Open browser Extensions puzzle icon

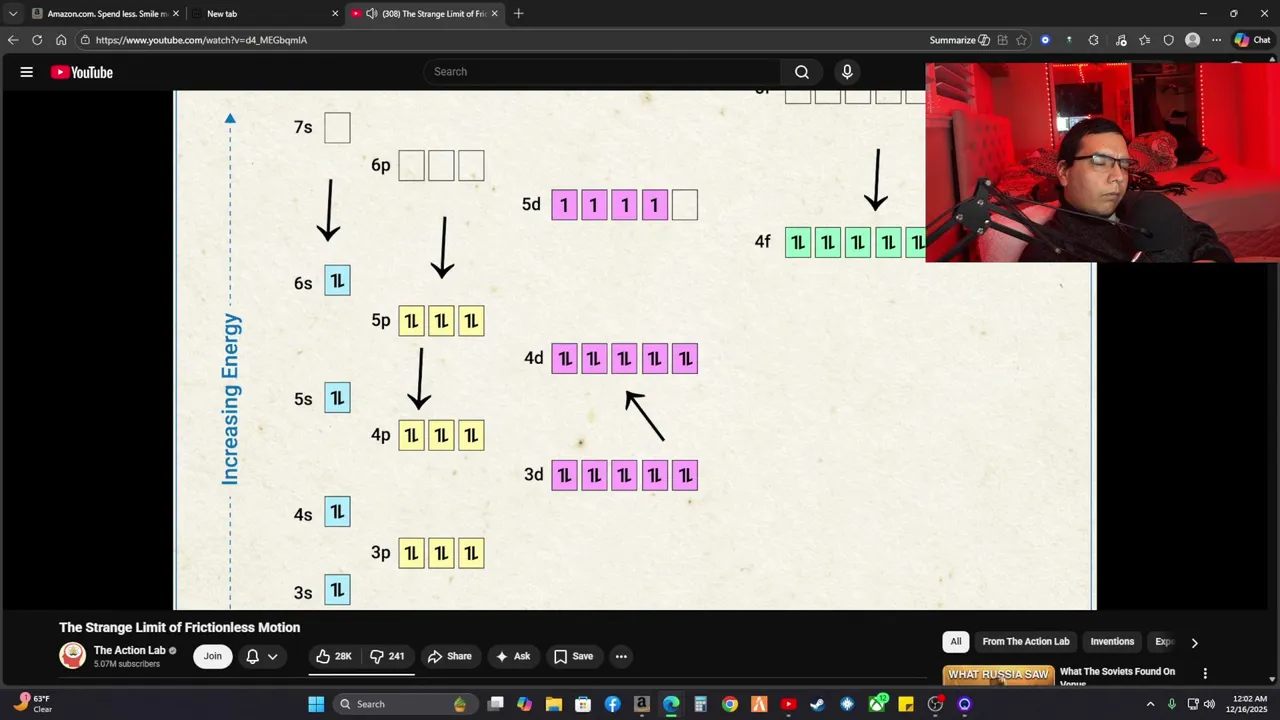[x=1093, y=40]
